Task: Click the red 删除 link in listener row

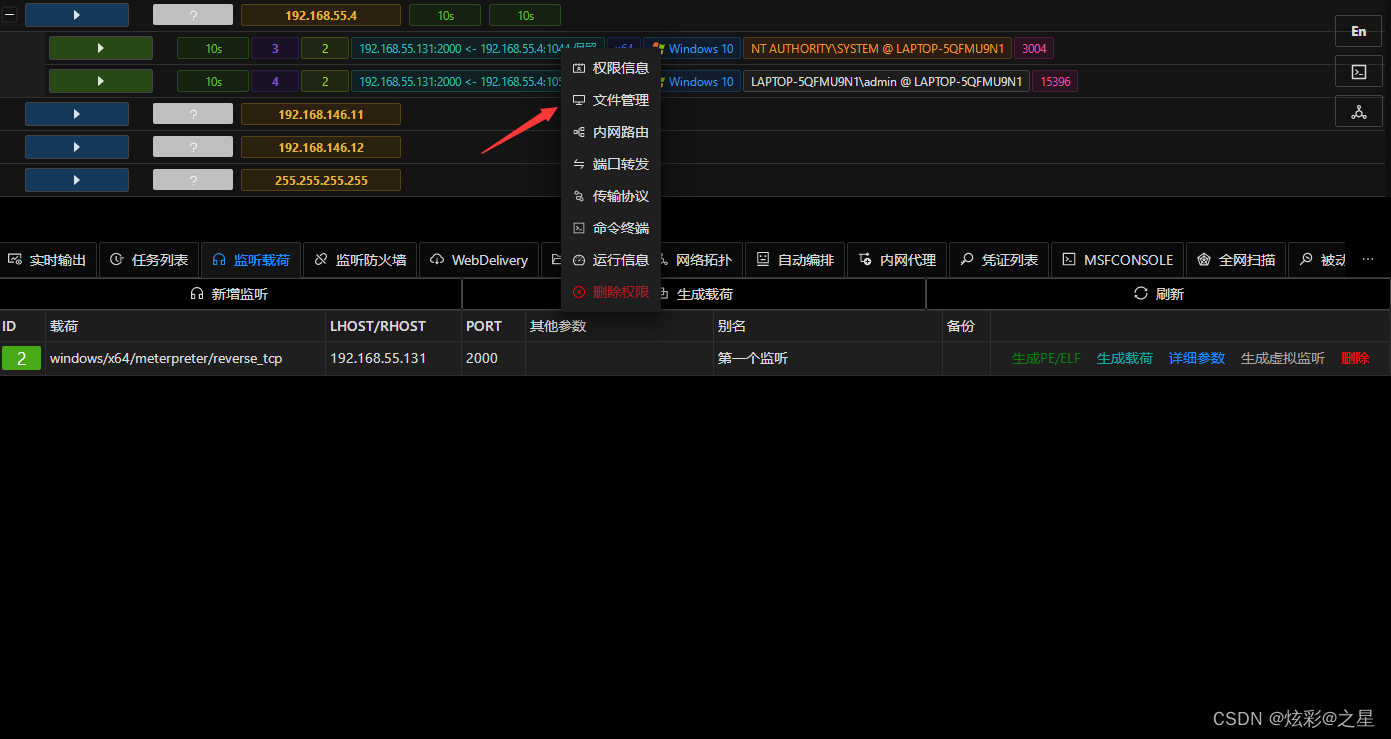Action: coord(1355,358)
